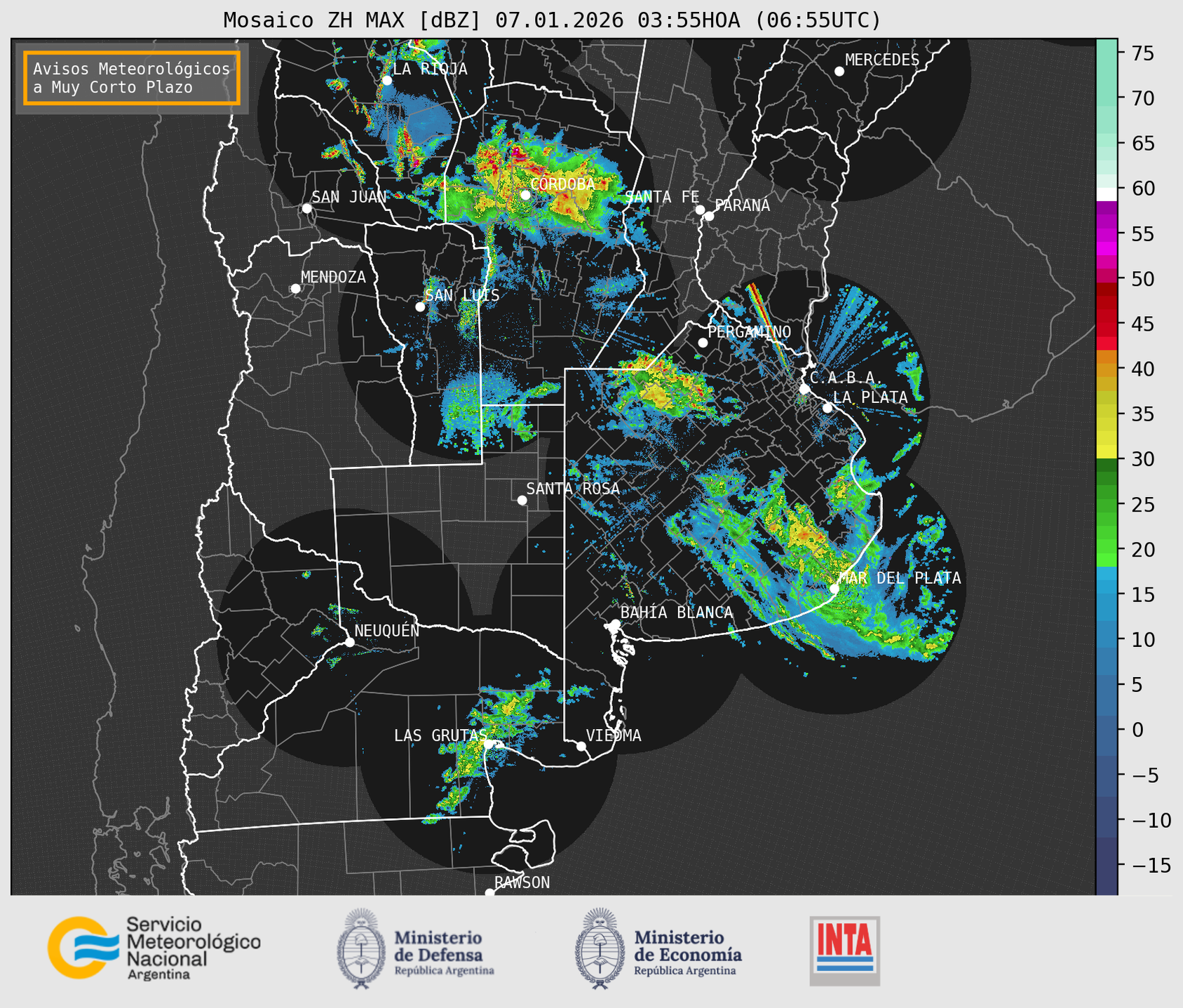The width and height of the screenshot is (1183, 1008).
Task: Select the SANTA FE city label
Action: (662, 197)
